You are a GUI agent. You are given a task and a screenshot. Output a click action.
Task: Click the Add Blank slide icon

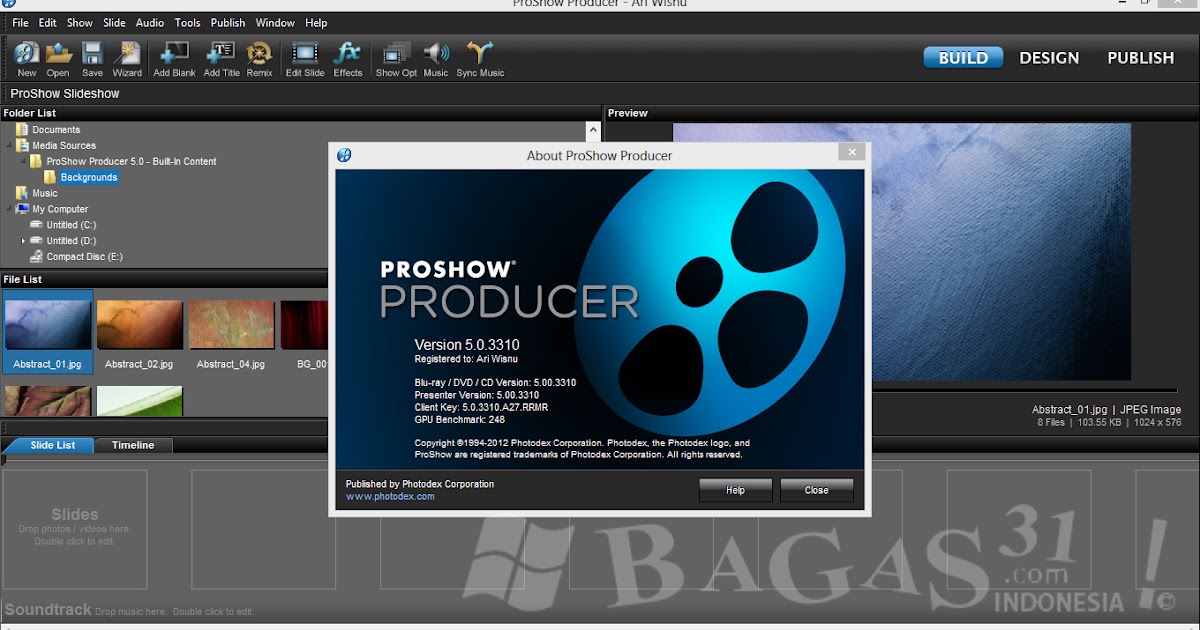point(174,59)
